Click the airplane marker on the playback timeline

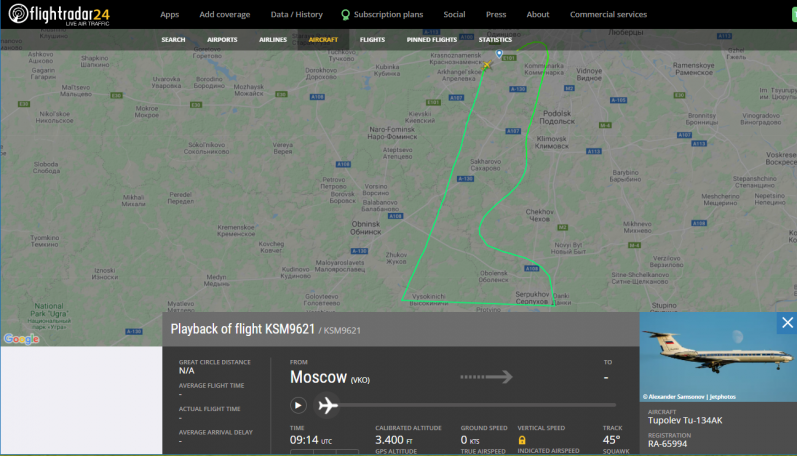[x=327, y=405]
